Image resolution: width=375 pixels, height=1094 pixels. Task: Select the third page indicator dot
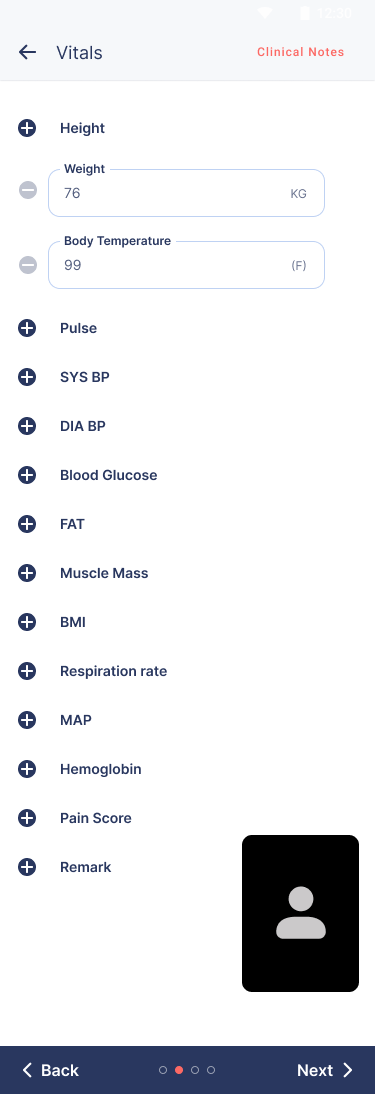(x=195, y=1070)
